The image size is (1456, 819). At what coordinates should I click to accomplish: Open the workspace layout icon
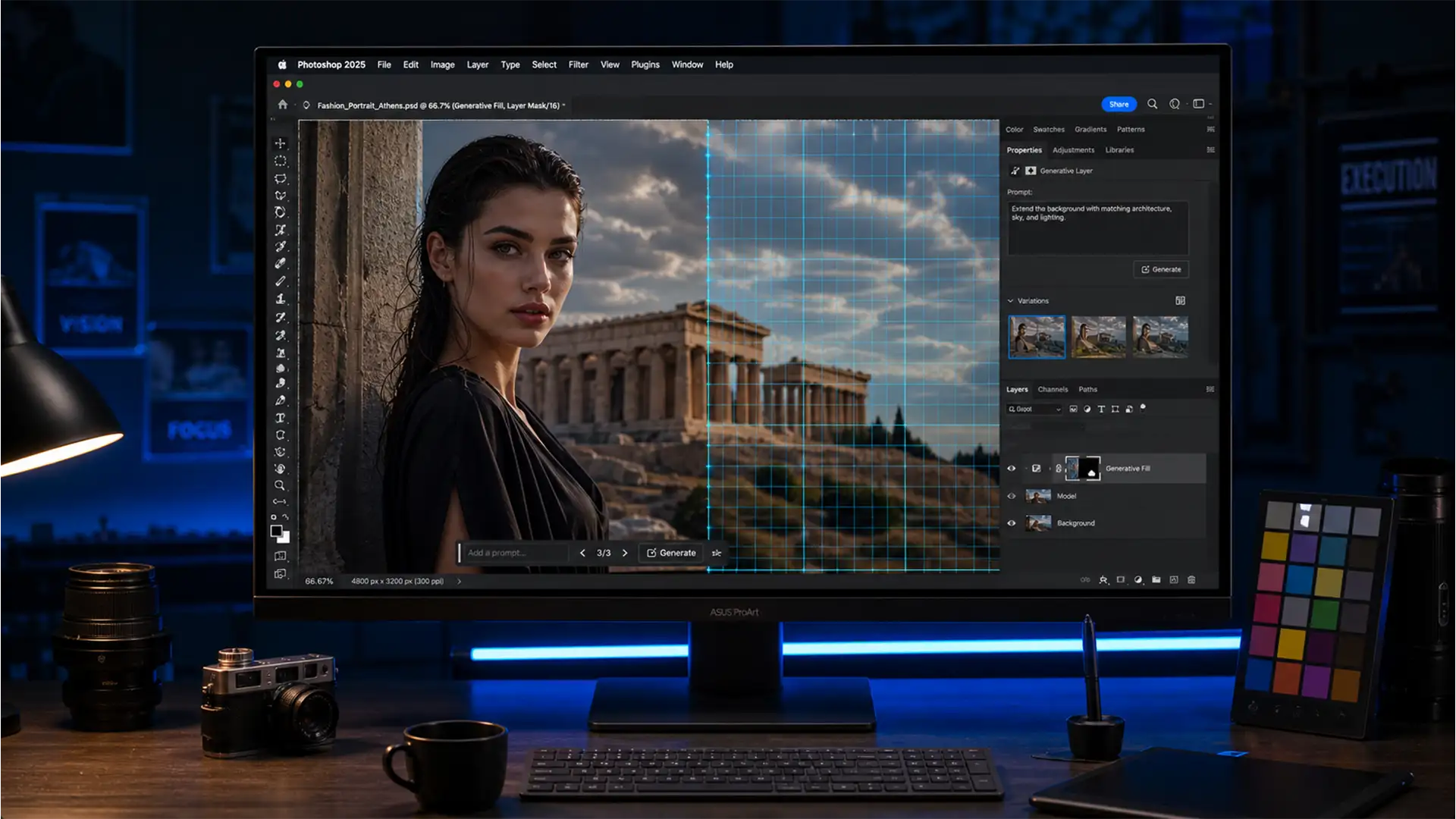tap(1199, 104)
